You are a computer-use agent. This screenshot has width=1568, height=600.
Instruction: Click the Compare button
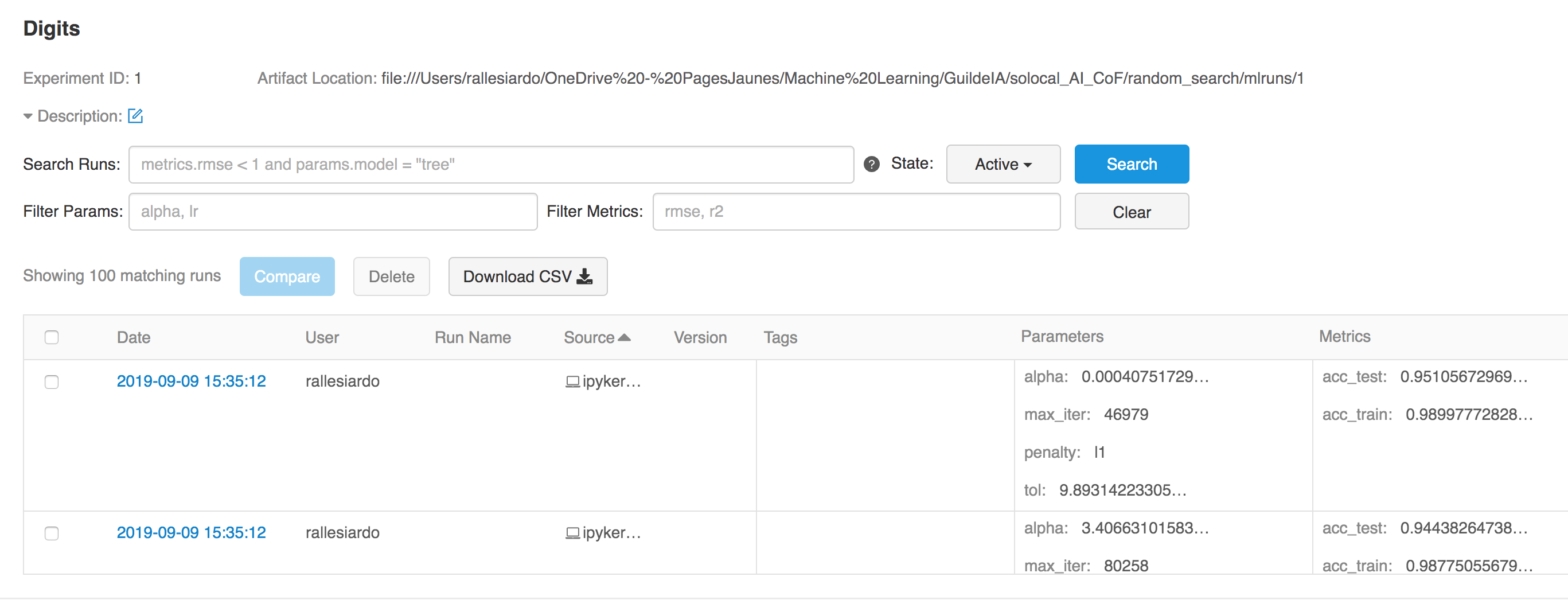pyautogui.click(x=287, y=276)
